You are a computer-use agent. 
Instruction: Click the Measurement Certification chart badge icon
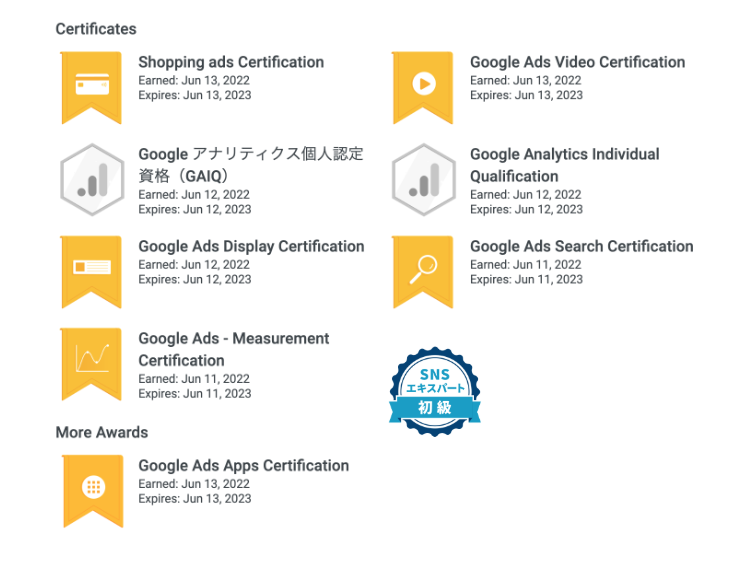(92, 364)
